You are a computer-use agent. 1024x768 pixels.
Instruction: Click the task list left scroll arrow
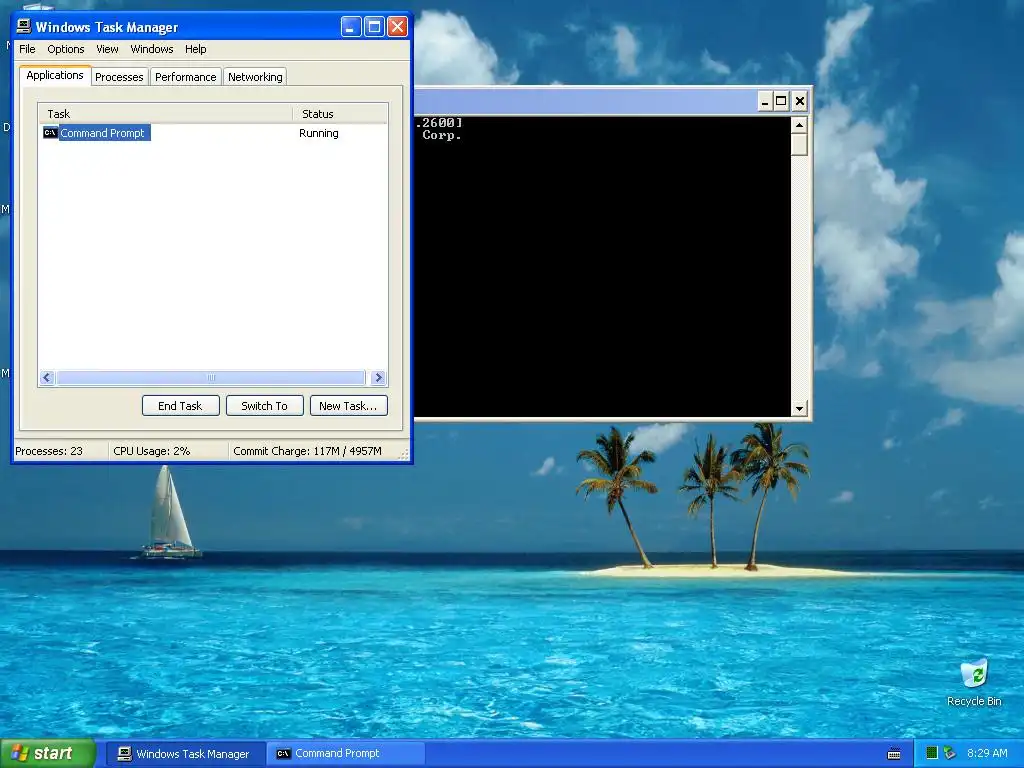coord(46,377)
